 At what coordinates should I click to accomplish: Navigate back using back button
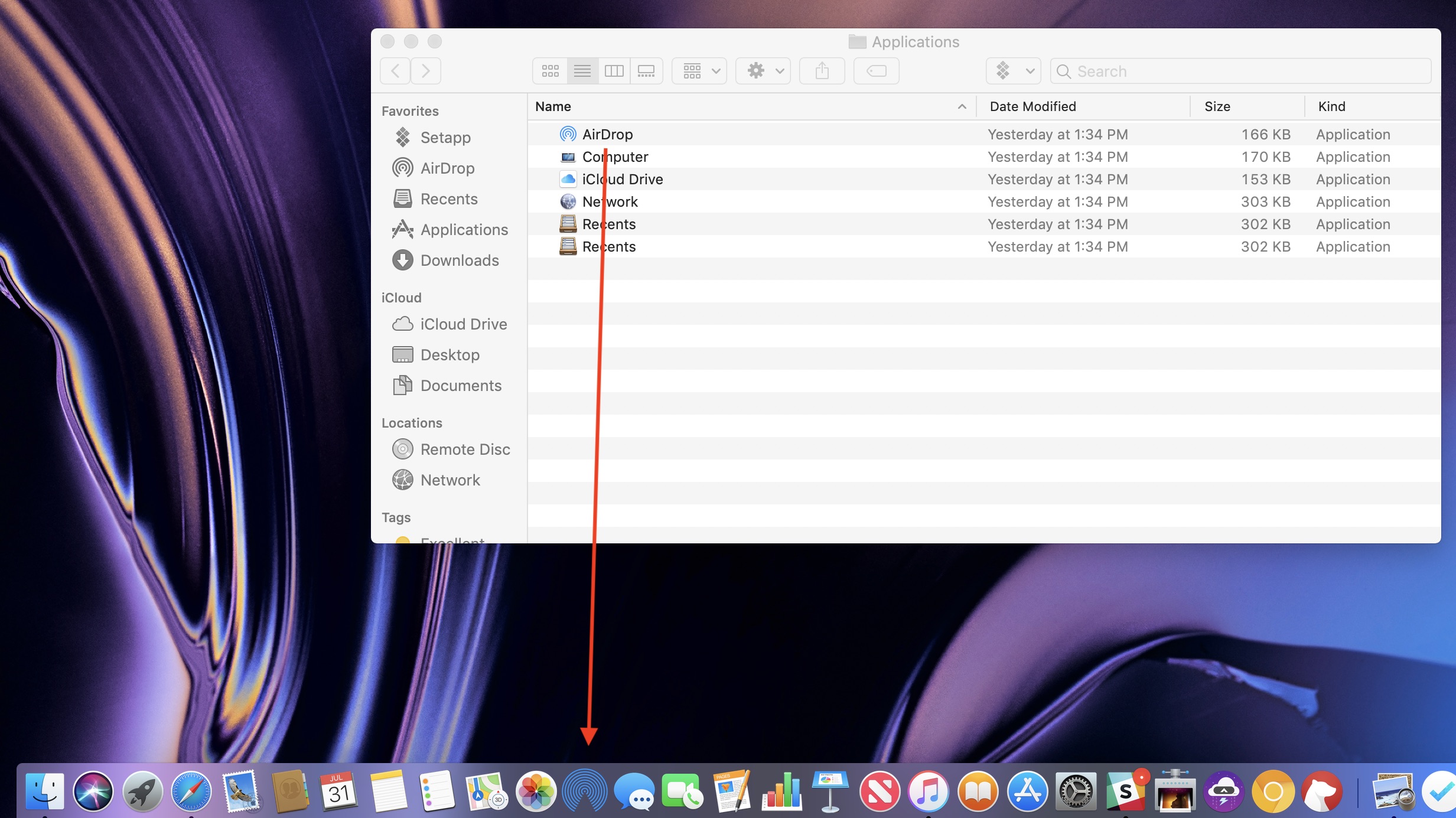click(396, 70)
